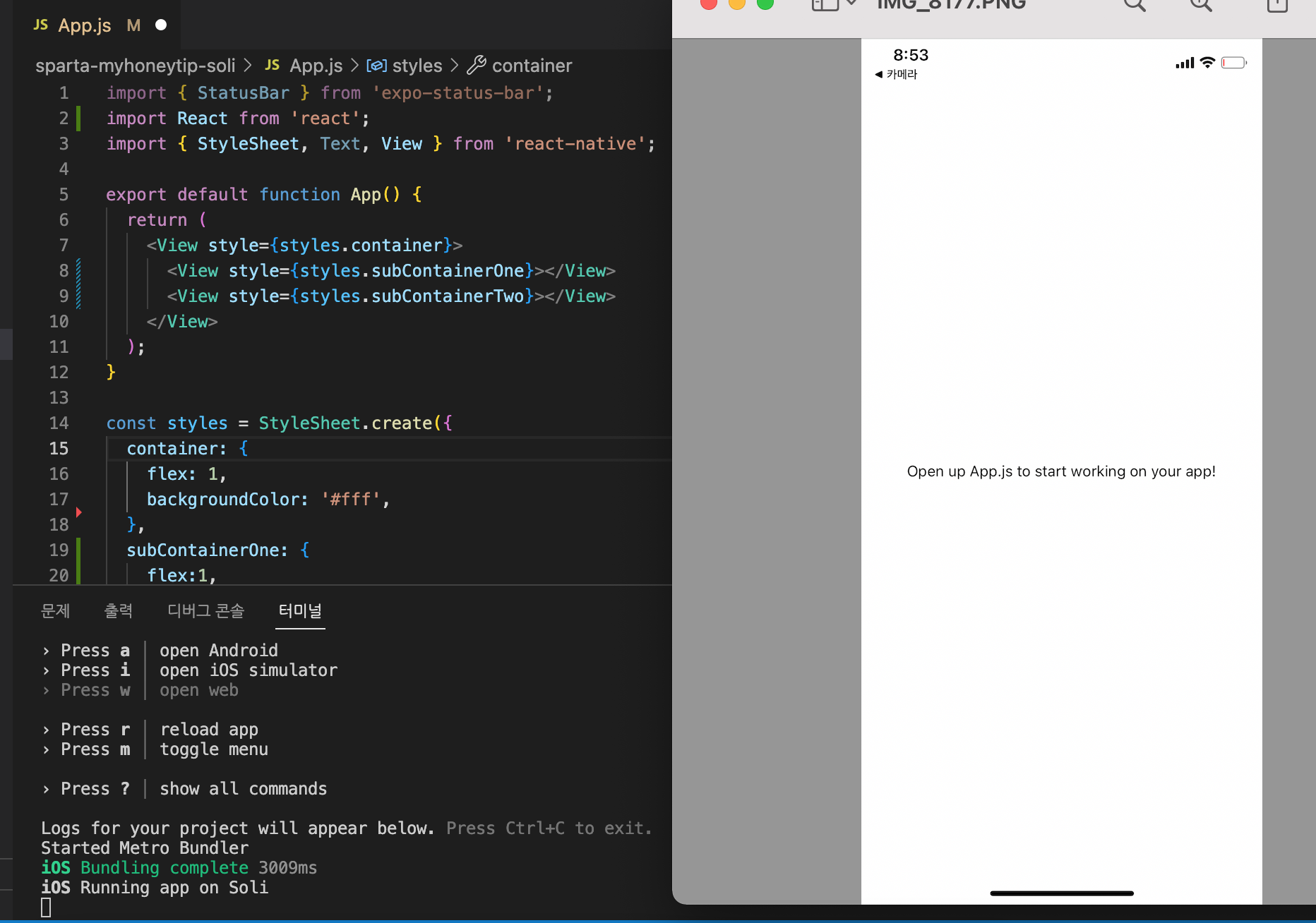Switch to the 디버그 콘솔 panel tab
The width and height of the screenshot is (1316, 923).
(x=206, y=611)
